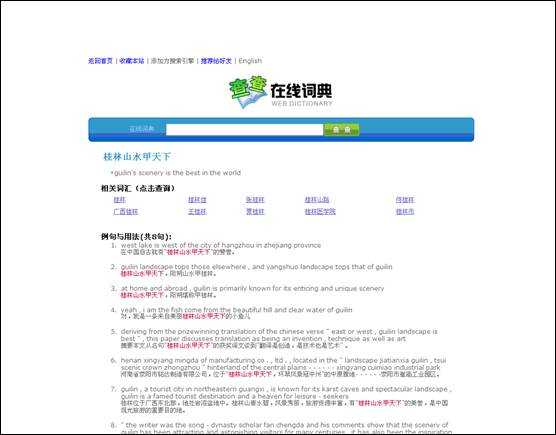The width and height of the screenshot is (556, 435).
Task: Focus the dictionary search input field
Action: (x=245, y=129)
